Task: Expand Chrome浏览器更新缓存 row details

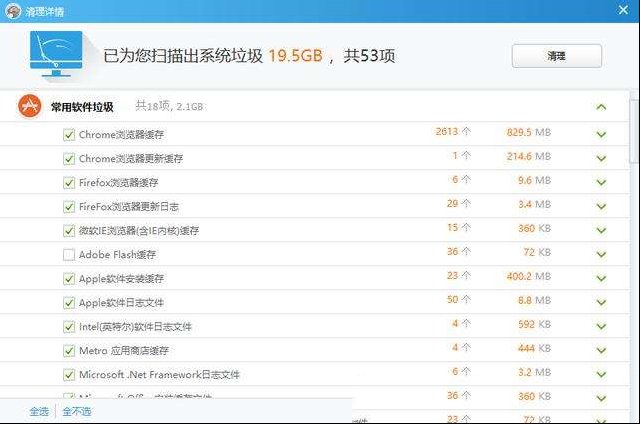Action: tap(601, 158)
